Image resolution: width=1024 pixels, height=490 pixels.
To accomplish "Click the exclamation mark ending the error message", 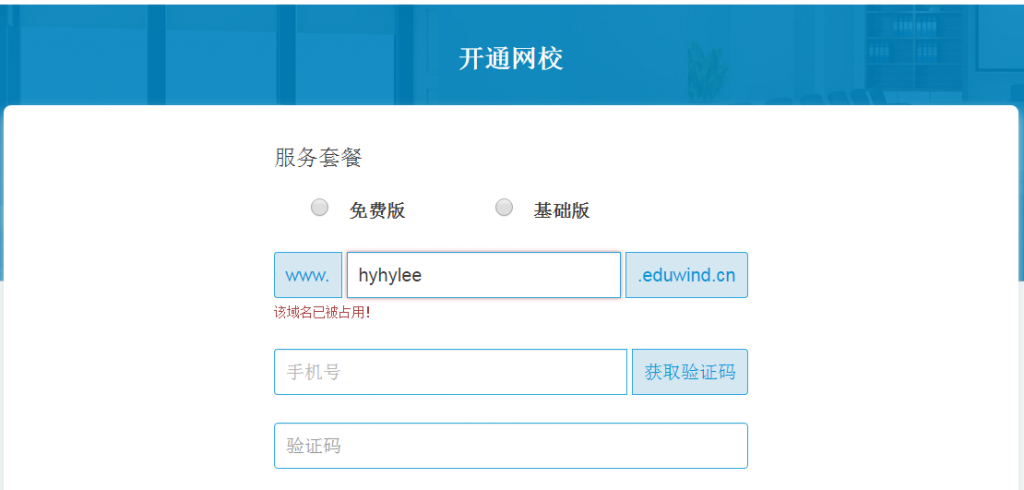I will tap(368, 313).
